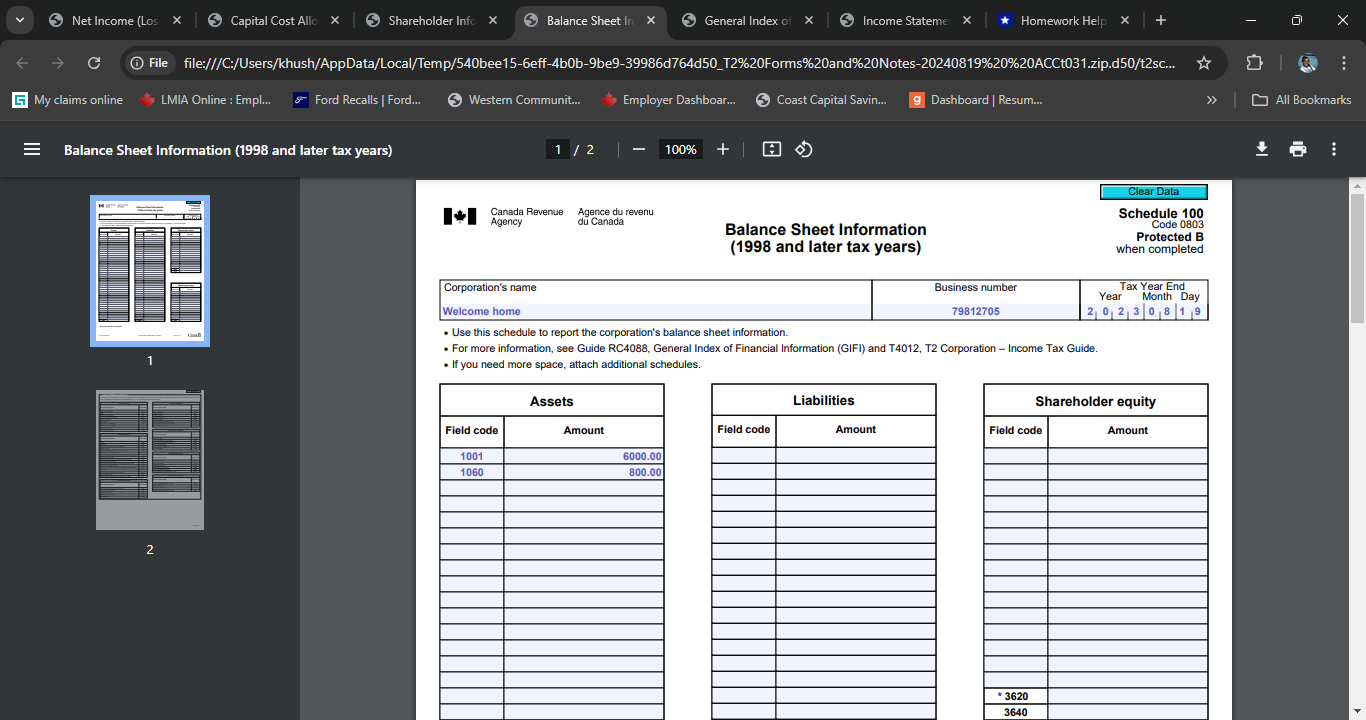
Task: Open the Employer Dashboard bookmark
Action: point(668,100)
